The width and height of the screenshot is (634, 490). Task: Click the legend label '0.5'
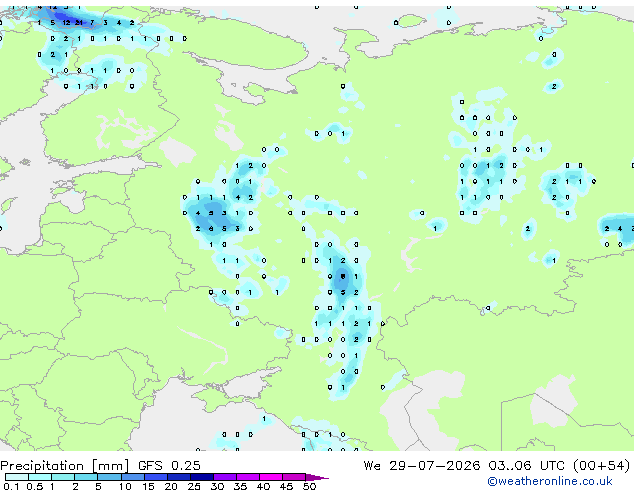coord(34,486)
